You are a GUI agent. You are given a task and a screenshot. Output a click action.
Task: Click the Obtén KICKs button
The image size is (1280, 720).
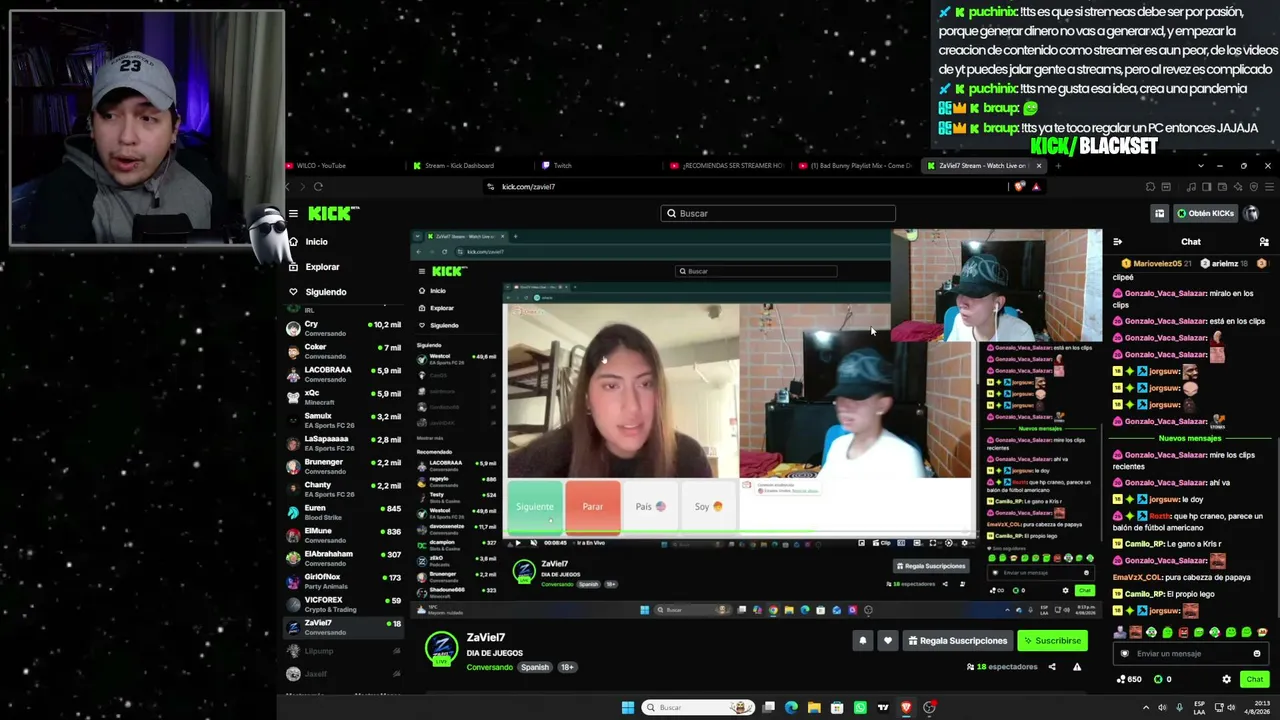(1205, 213)
